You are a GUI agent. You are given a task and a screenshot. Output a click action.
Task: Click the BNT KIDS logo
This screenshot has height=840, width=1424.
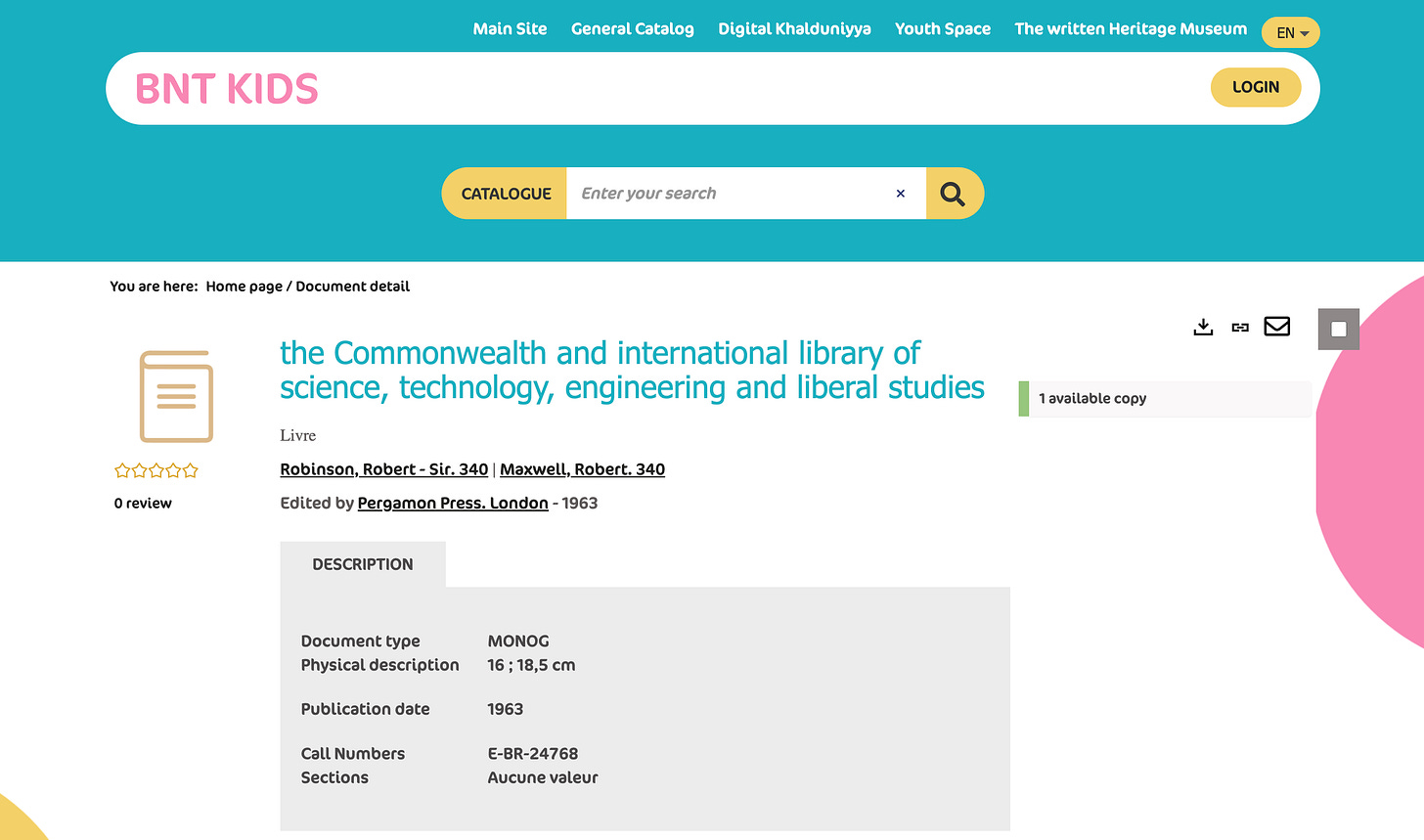[227, 89]
